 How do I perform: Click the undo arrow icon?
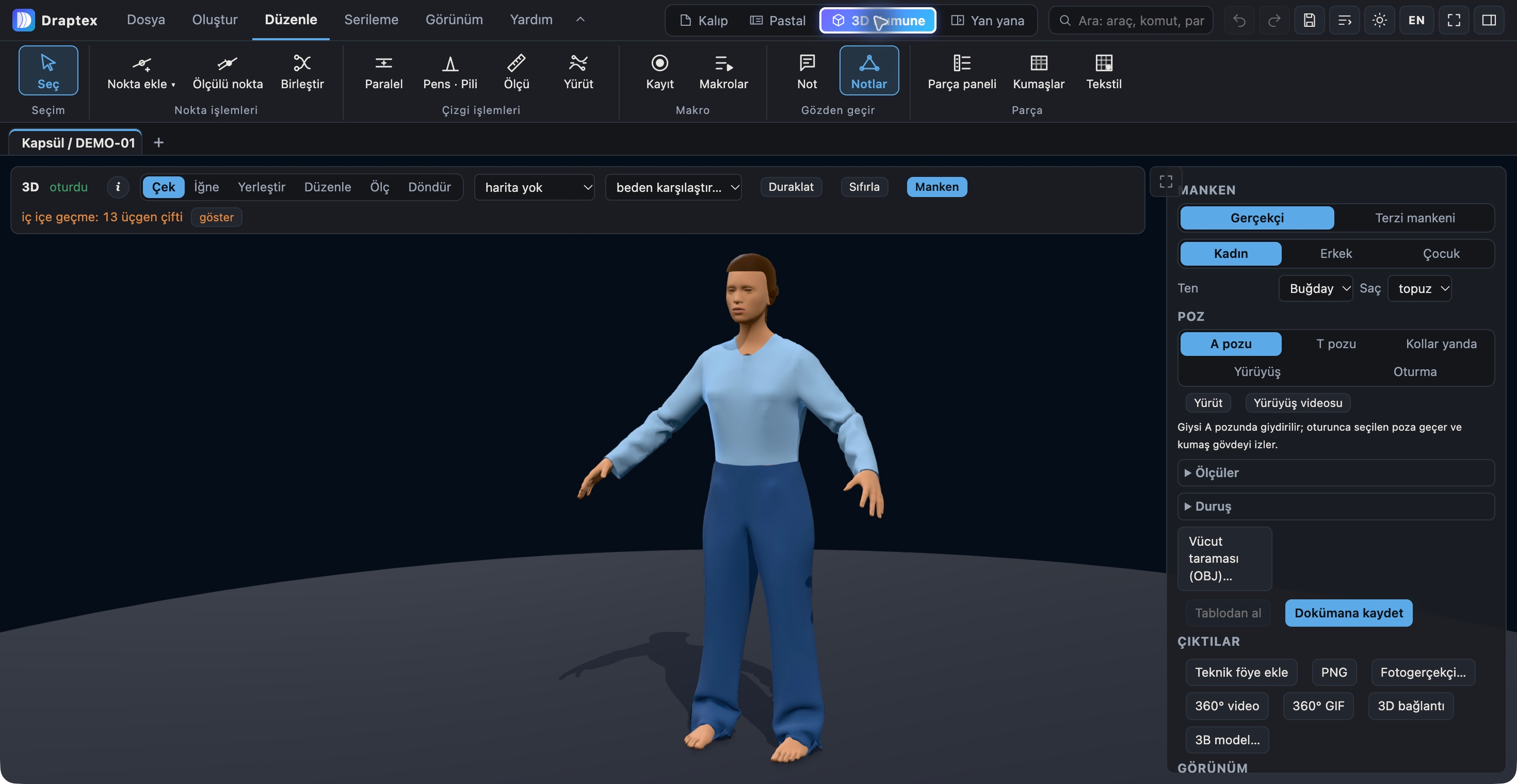tap(1239, 21)
